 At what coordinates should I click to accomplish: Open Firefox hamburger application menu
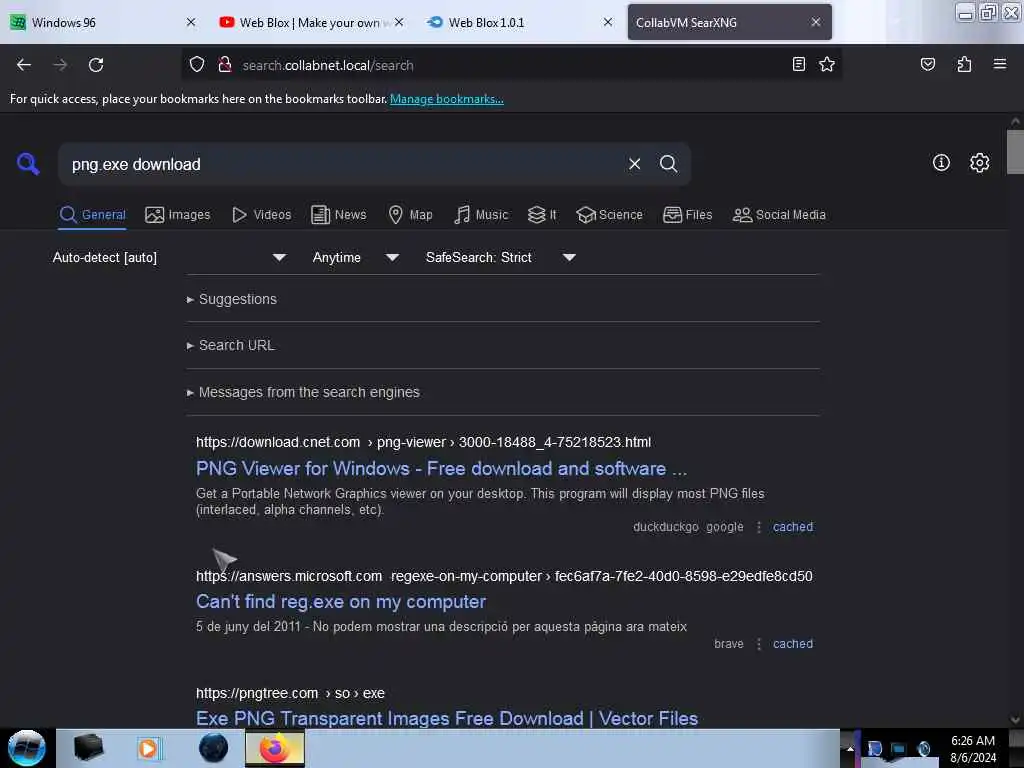pyautogui.click(x=999, y=64)
